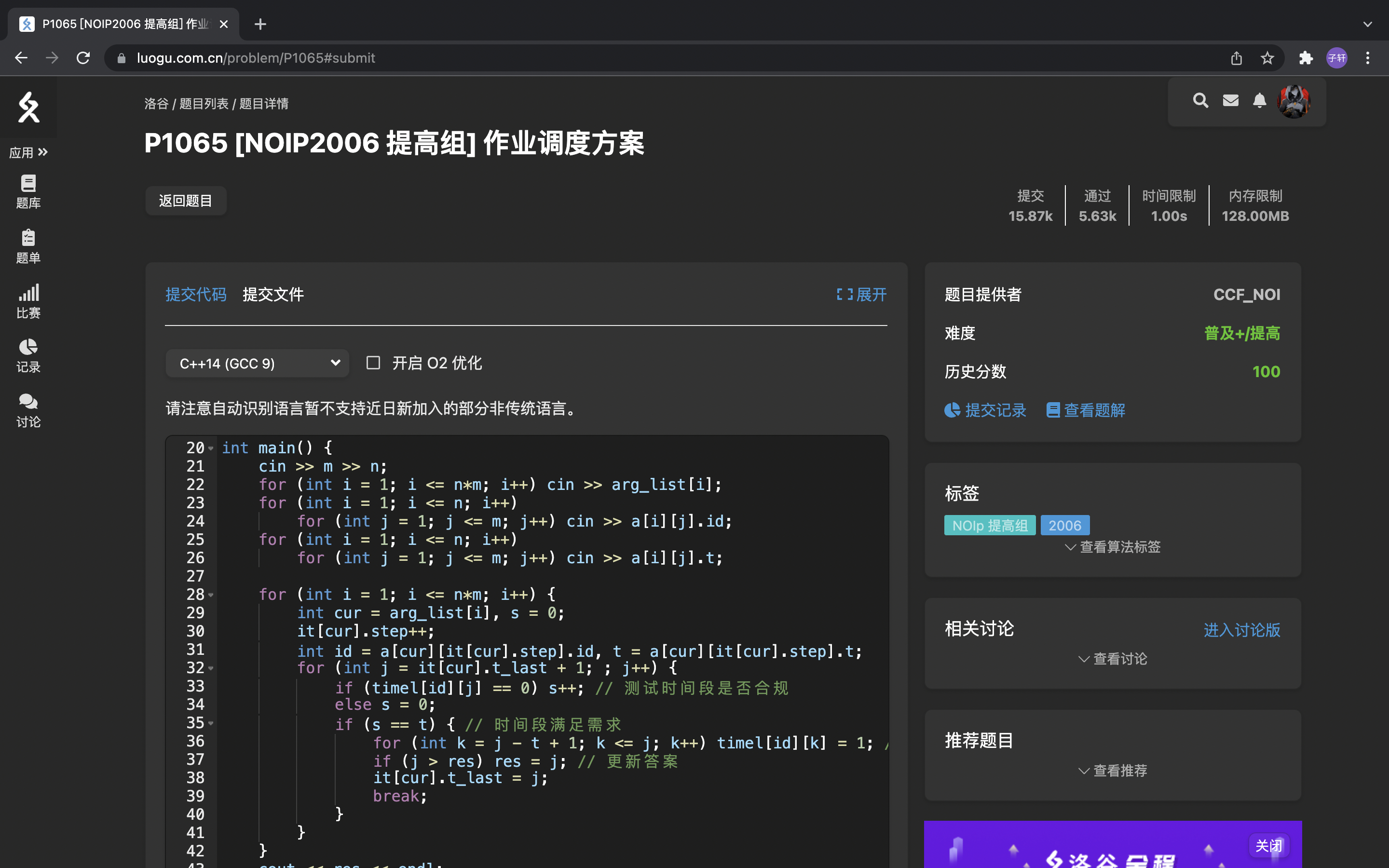Select the 提交代码 tab
1389x868 pixels.
(196, 295)
